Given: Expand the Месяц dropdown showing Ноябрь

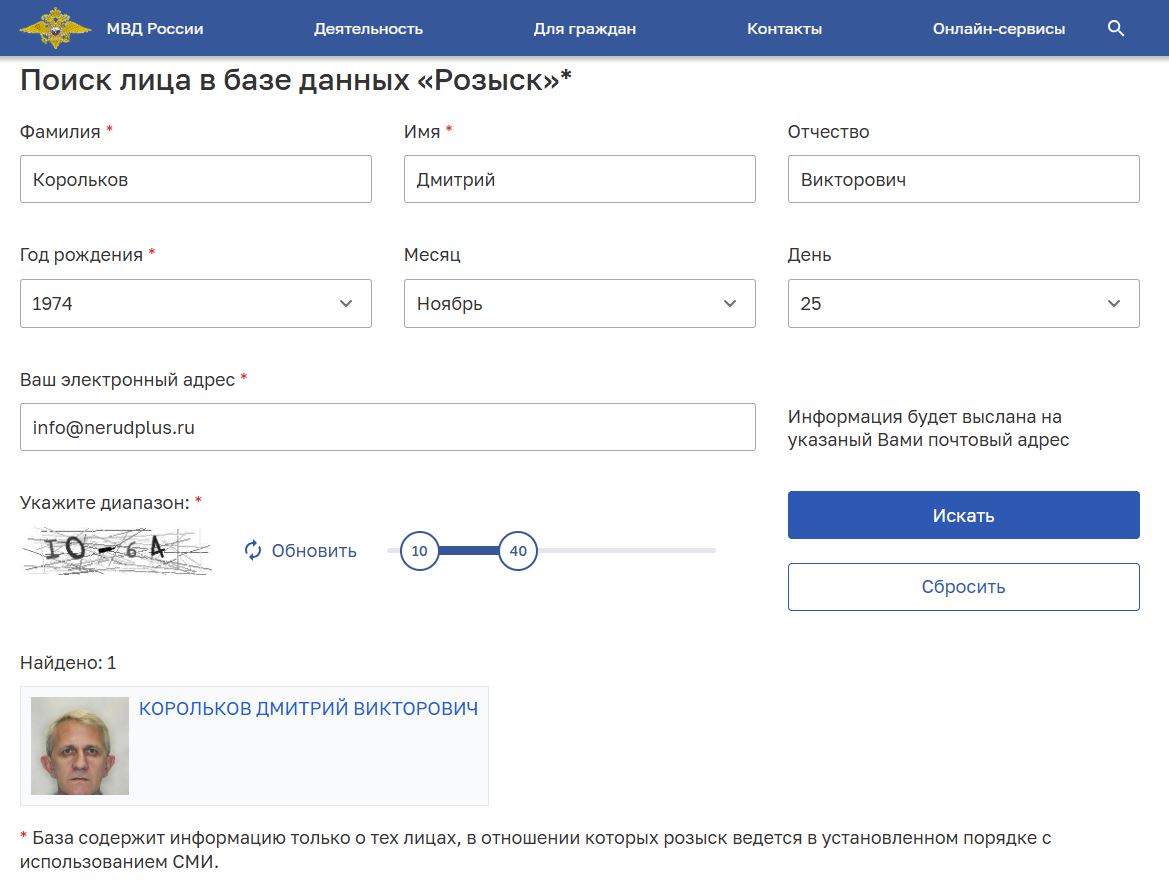Looking at the screenshot, I should click(579, 304).
